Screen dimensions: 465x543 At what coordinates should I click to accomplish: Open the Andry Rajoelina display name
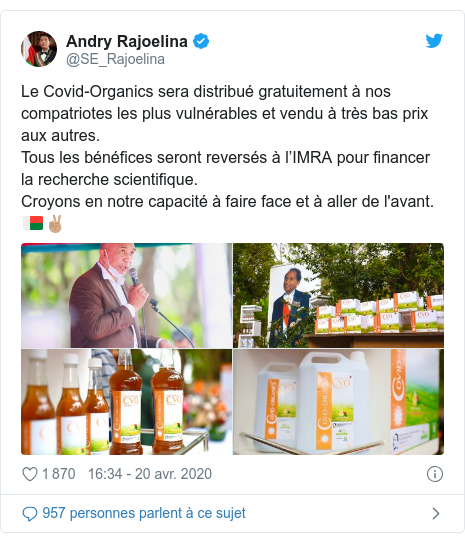click(x=127, y=41)
